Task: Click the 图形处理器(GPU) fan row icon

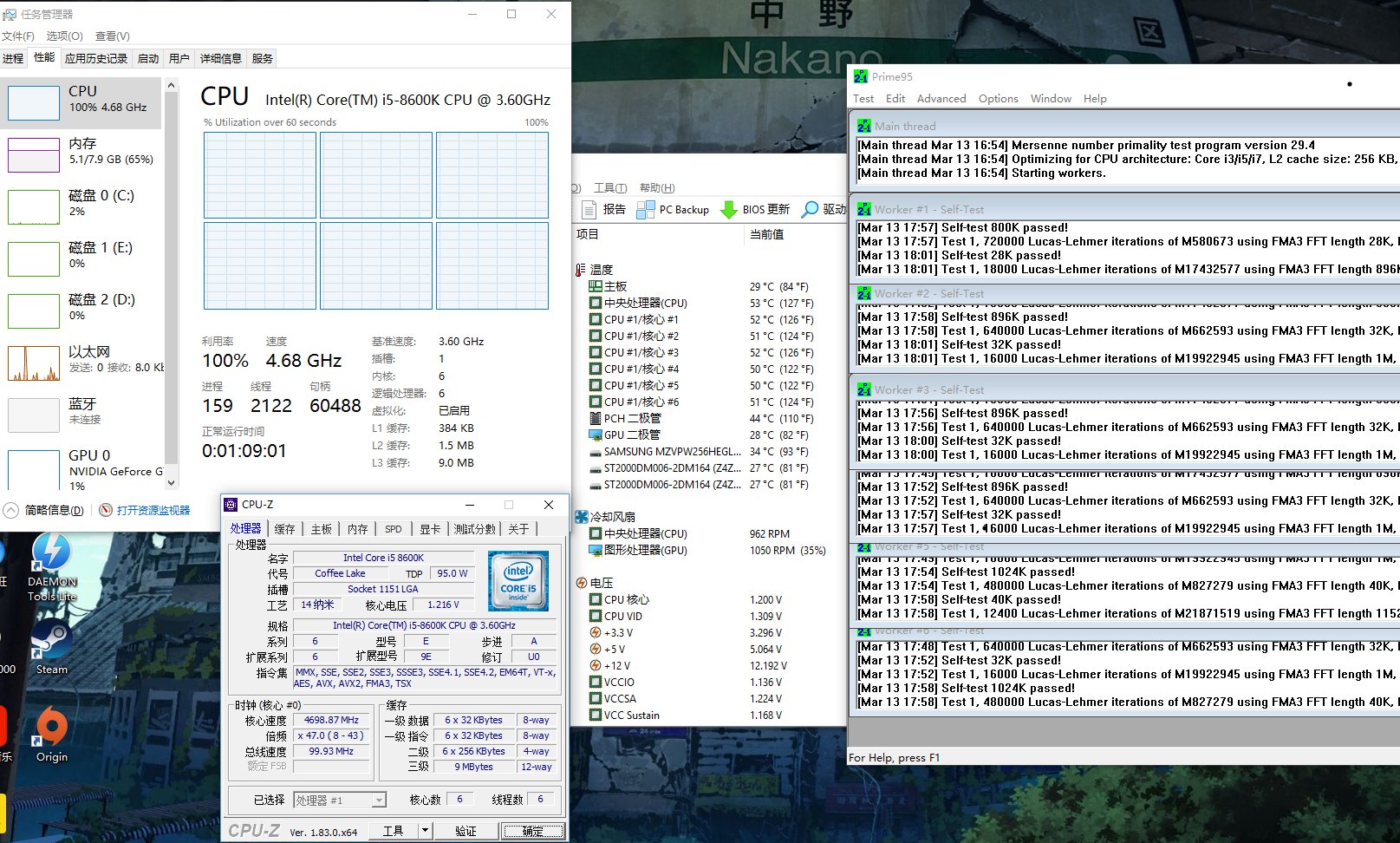Action: [x=596, y=550]
